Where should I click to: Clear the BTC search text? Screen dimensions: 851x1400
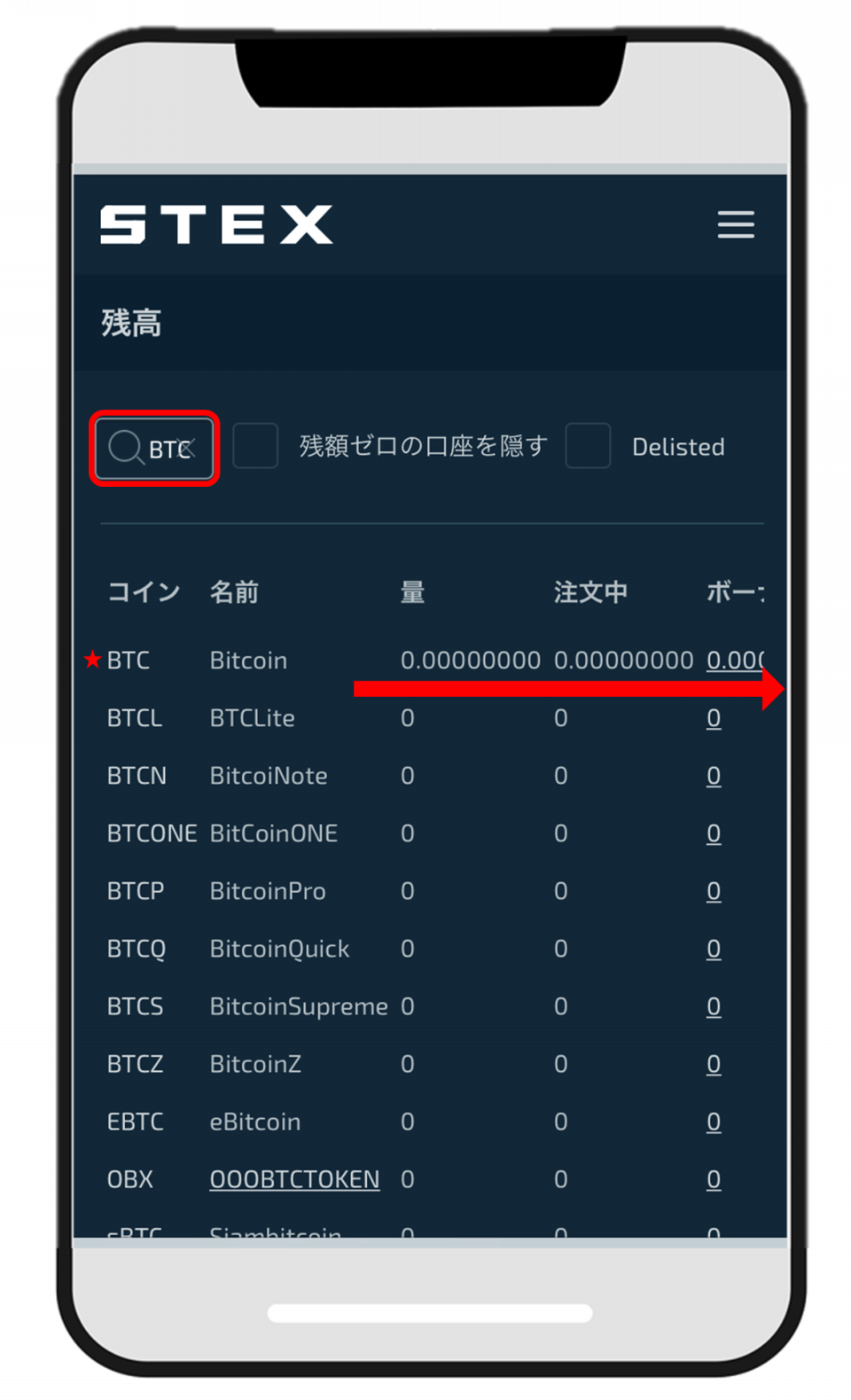(188, 448)
